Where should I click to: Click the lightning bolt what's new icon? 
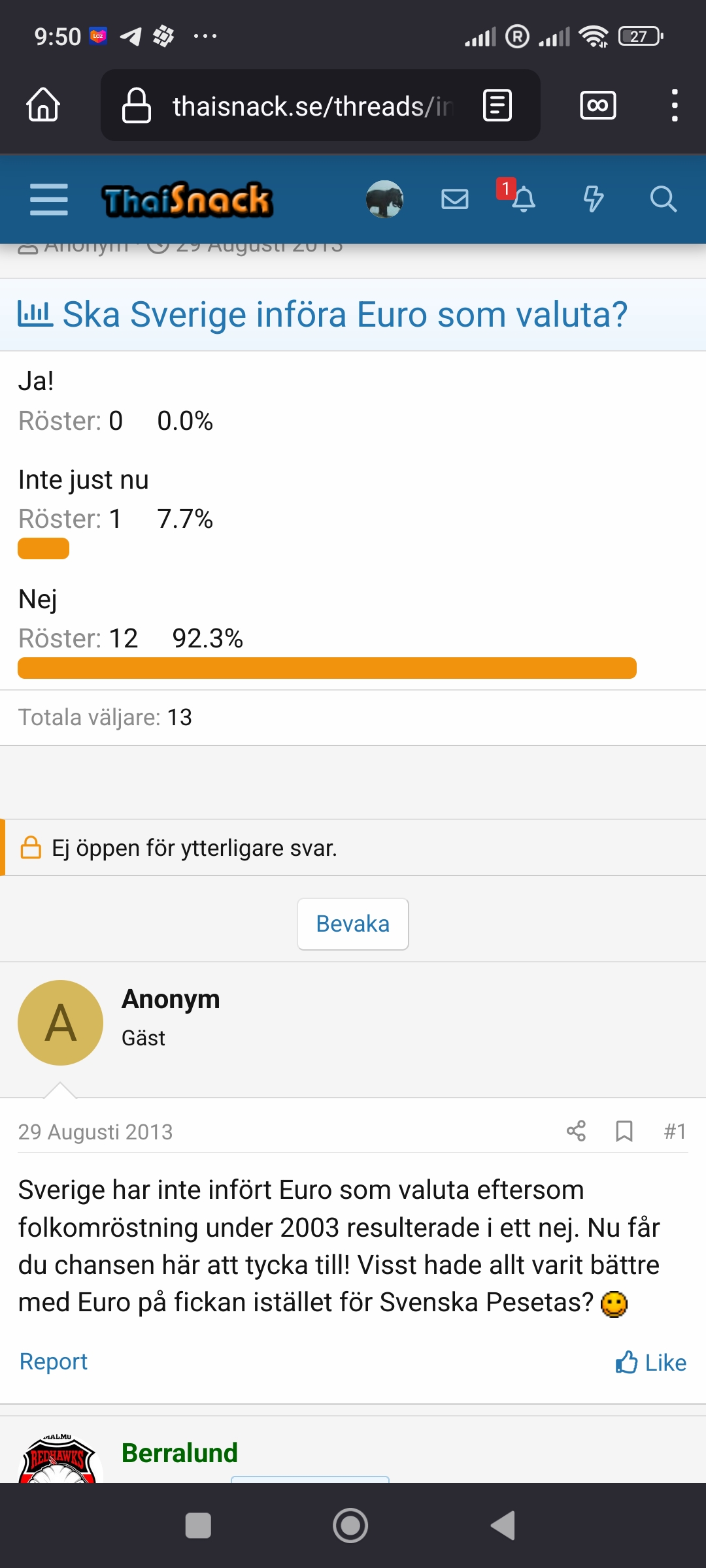click(593, 199)
